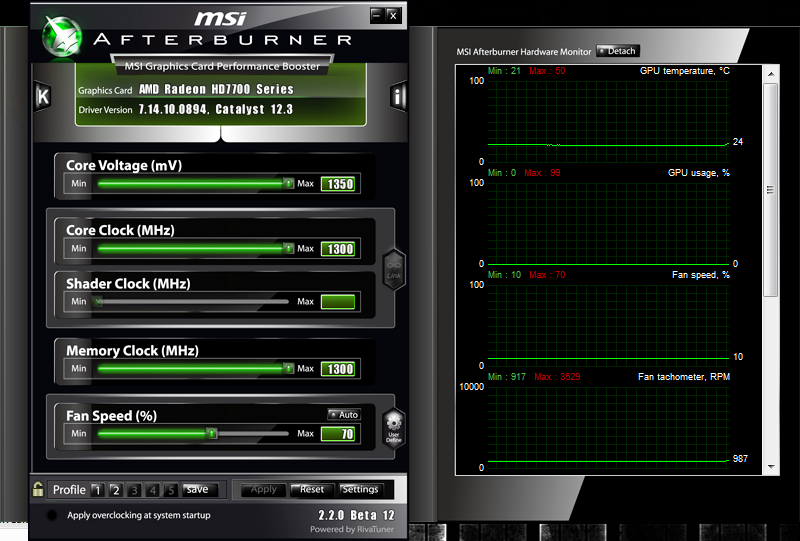
Task: Select profile slot 4
Action: [x=153, y=490]
